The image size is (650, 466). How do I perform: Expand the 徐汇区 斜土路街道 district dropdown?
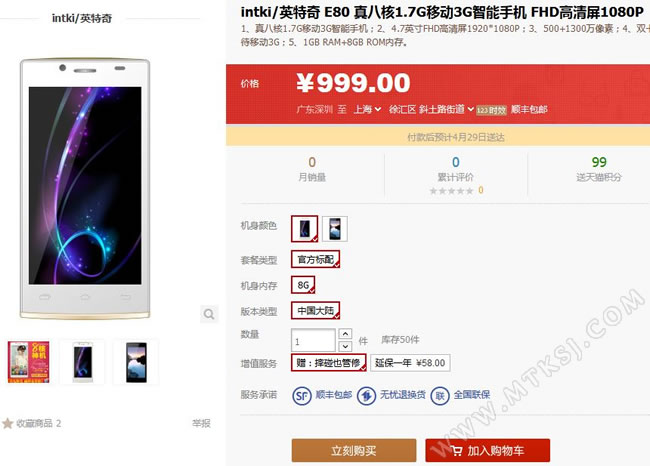[431, 109]
